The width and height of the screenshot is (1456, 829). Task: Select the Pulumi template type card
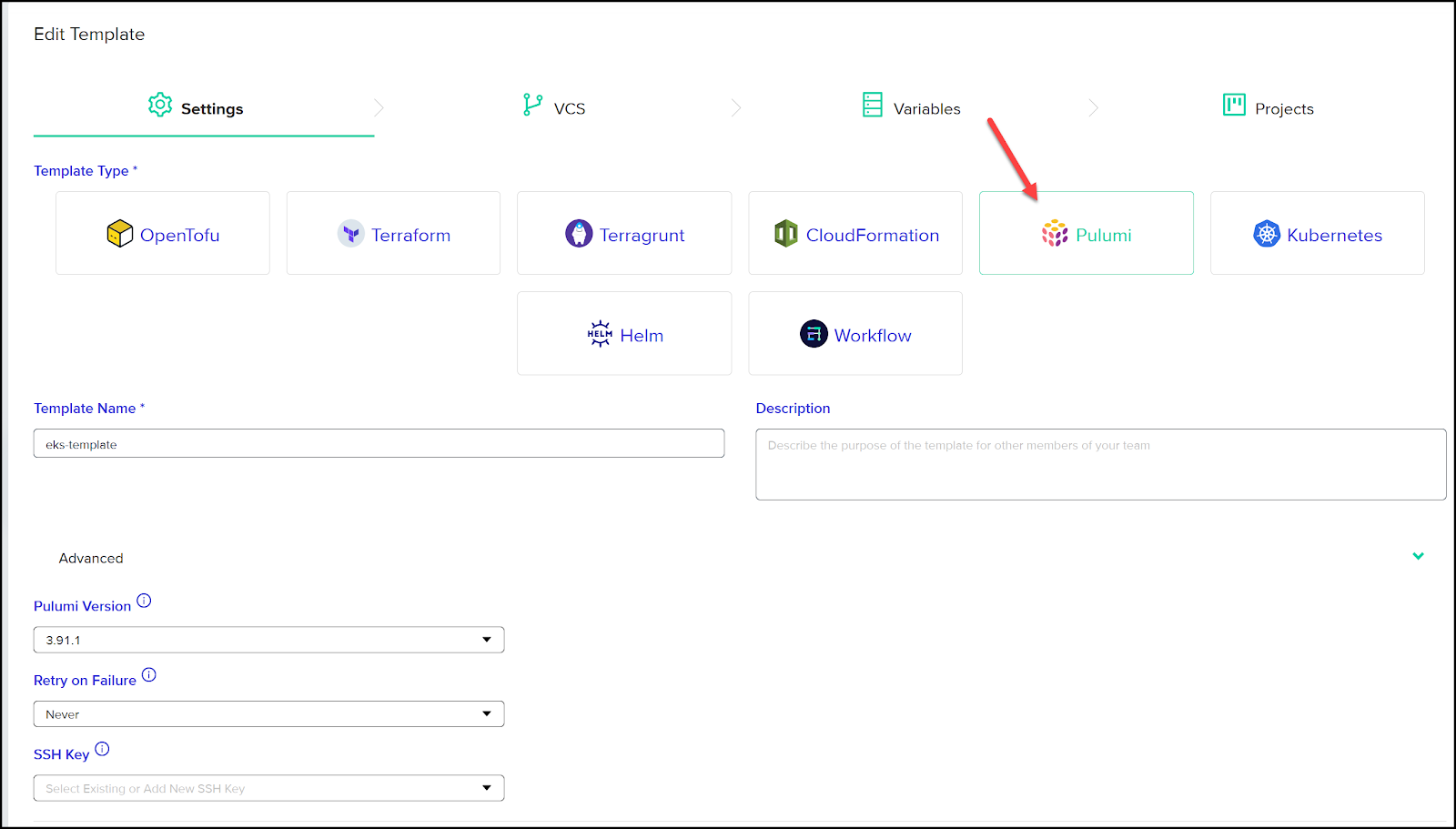tap(1087, 233)
